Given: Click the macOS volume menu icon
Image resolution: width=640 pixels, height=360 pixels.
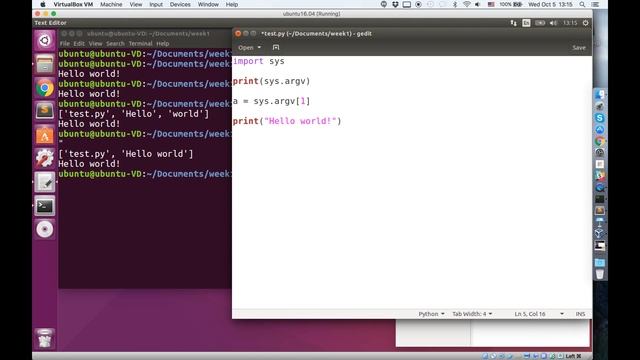Looking at the screenshot, I should pos(478,4).
